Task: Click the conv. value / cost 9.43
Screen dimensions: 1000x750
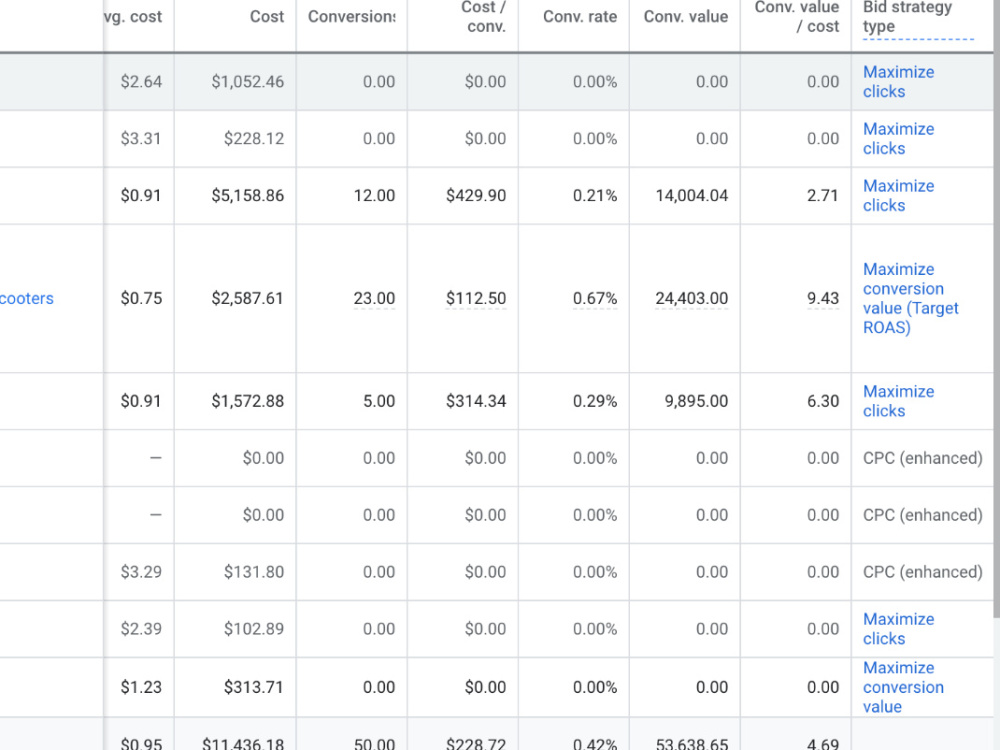Action: pyautogui.click(x=823, y=298)
